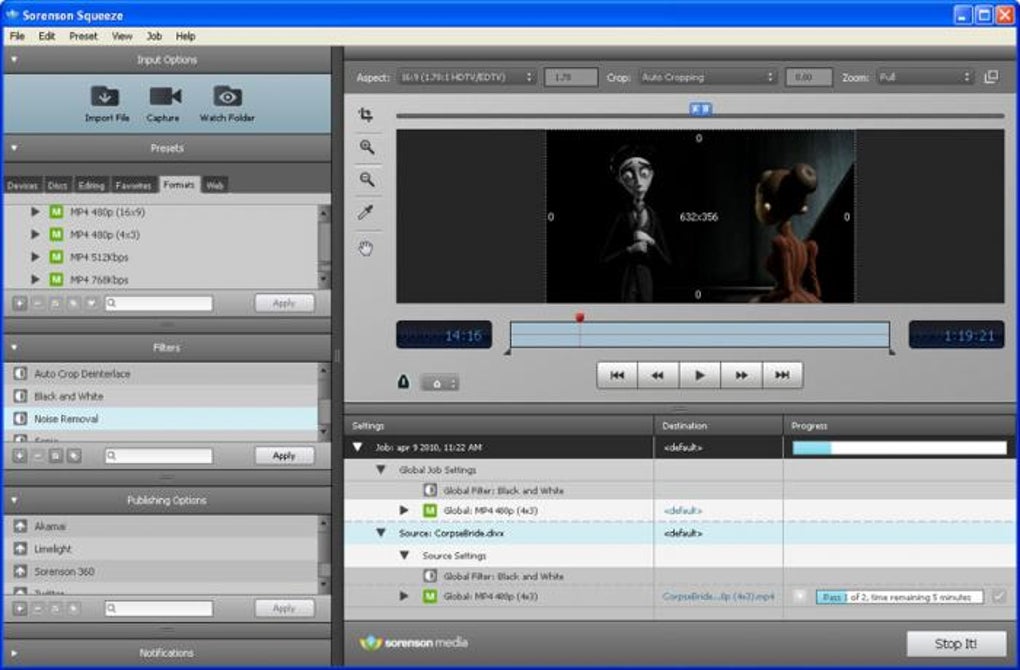Screen dimensions: 1020x670
Task: Open the Job menu
Action: tap(154, 36)
